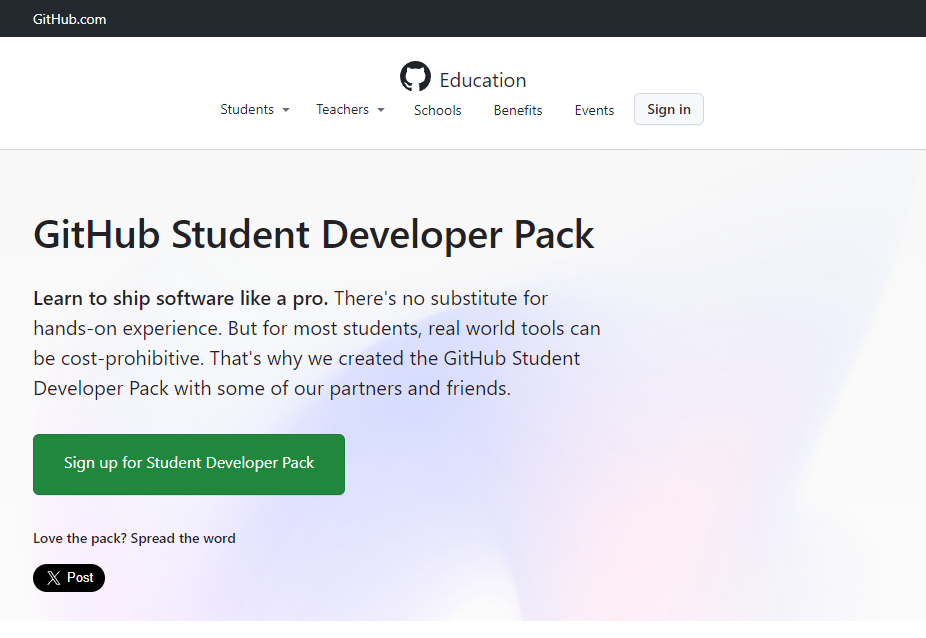The image size is (926, 638).
Task: Expand the Teachers dropdown menu
Action: (350, 109)
